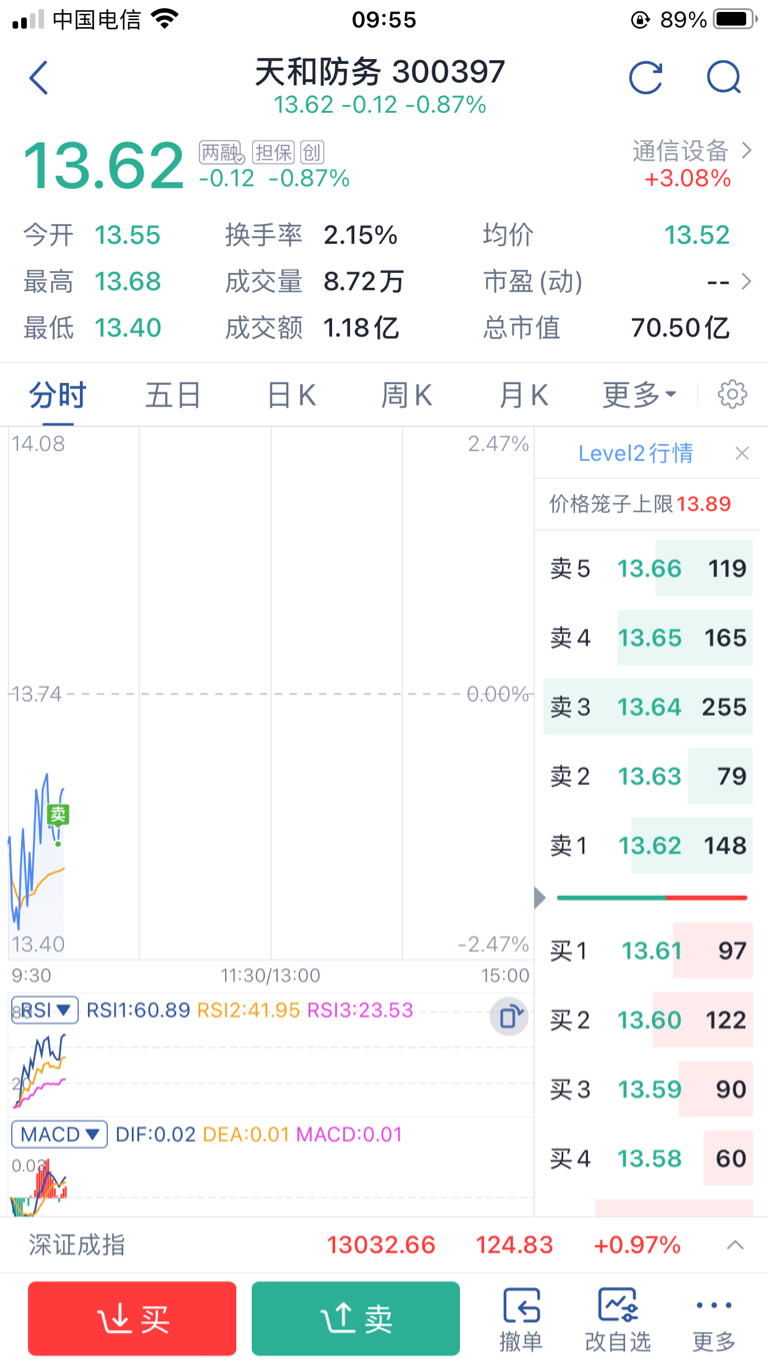Viewport: 768px width, 1366px height.
Task: Tap the 成交额 1.18亿 value
Action: tap(361, 327)
